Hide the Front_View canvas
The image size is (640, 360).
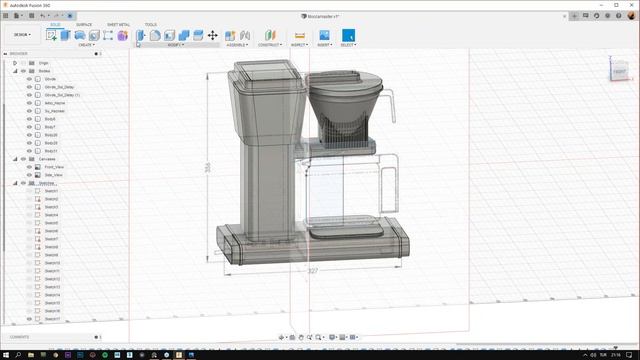coord(29,167)
